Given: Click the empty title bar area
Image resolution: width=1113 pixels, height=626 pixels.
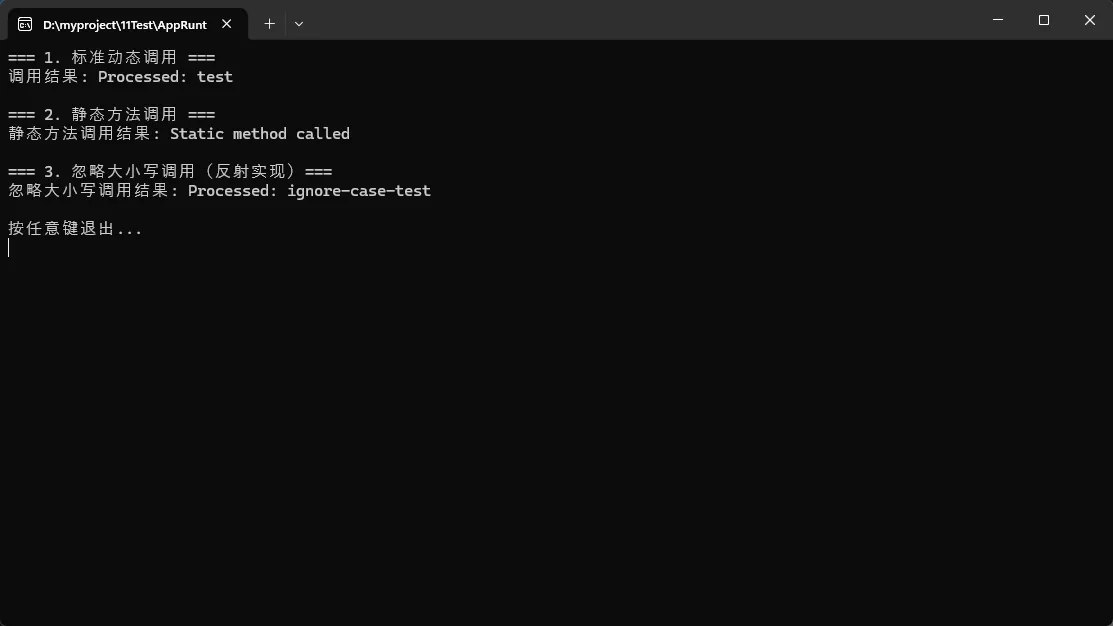Looking at the screenshot, I should [640, 20].
